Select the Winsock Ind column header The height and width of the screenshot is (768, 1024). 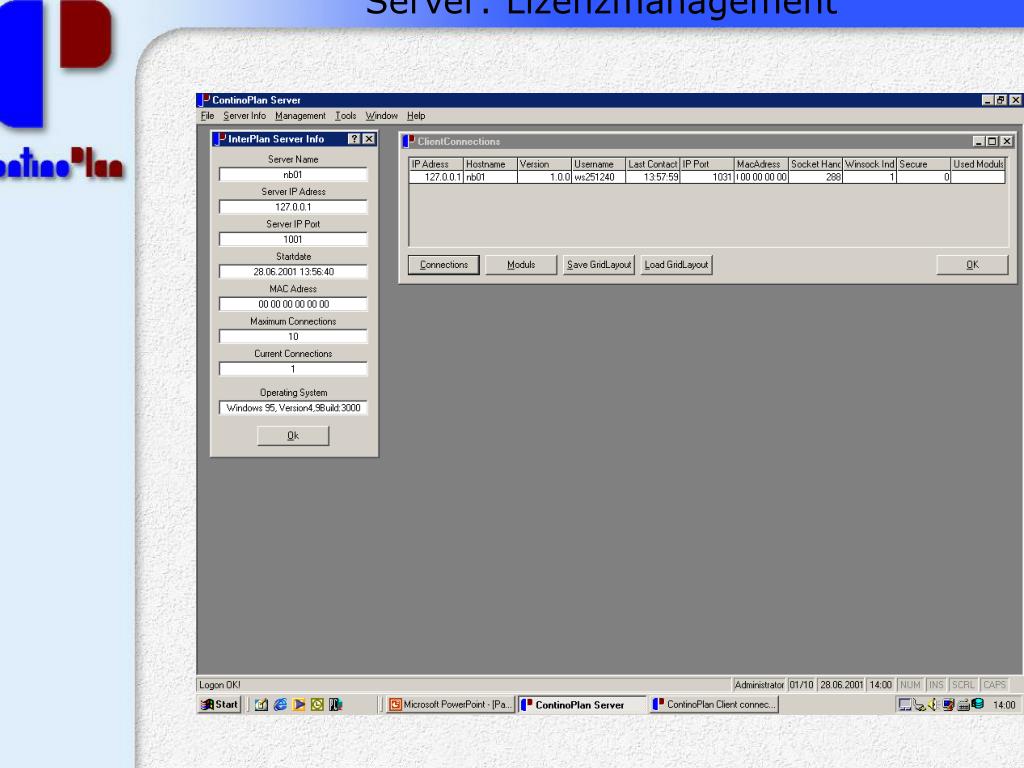click(869, 164)
